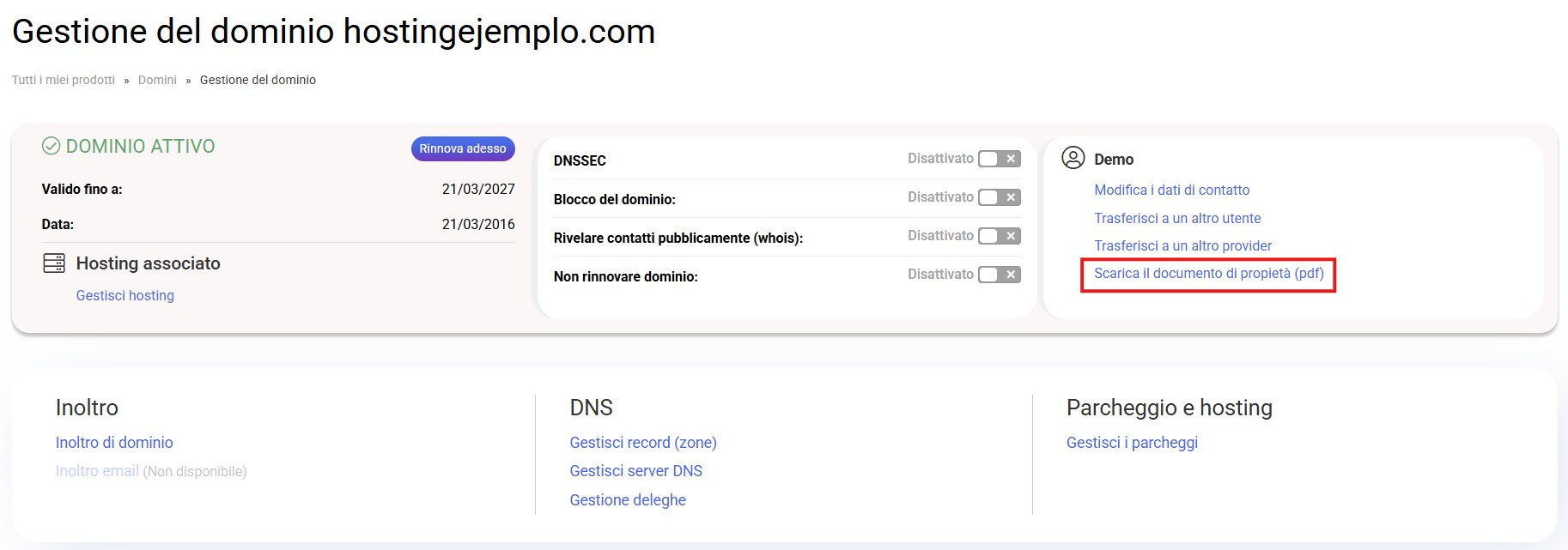The width and height of the screenshot is (1568, 550).
Task: Download the ownership document PDF link
Action: [x=1208, y=274]
